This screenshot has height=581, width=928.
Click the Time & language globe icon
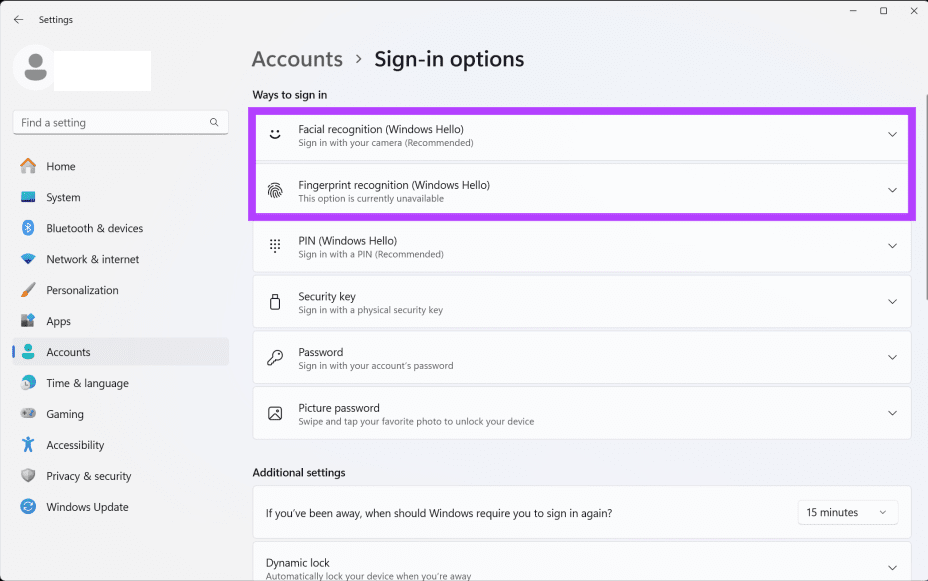point(28,383)
